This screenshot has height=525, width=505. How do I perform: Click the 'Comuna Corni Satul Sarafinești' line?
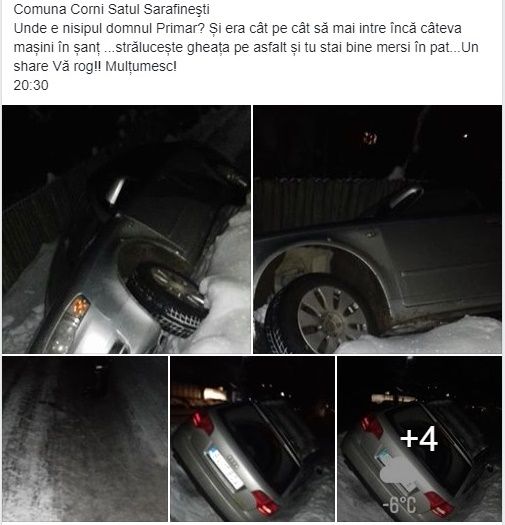click(112, 9)
